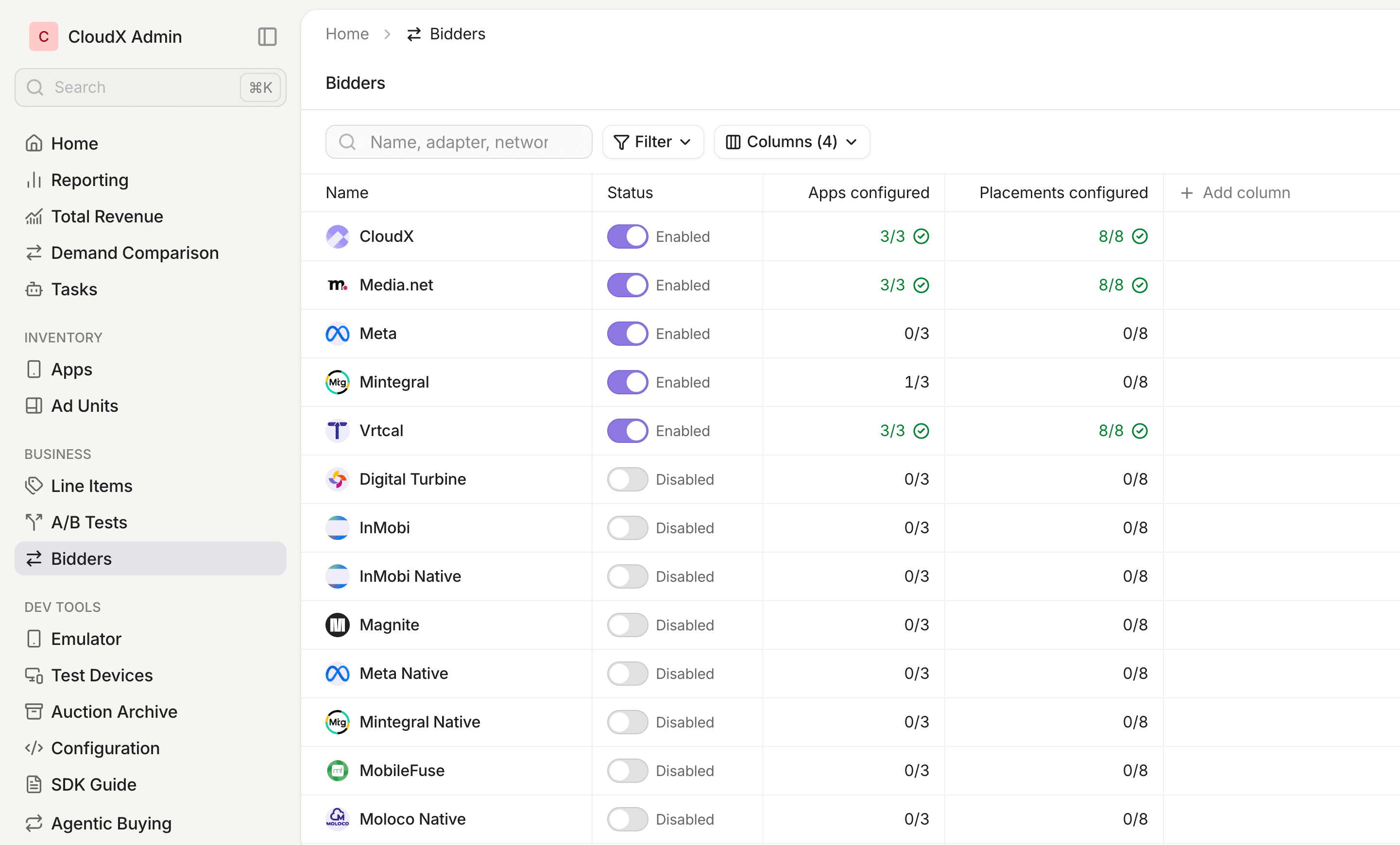Image resolution: width=1400 pixels, height=845 pixels.
Task: Turn on the Magnite bidder toggle
Action: (x=627, y=625)
